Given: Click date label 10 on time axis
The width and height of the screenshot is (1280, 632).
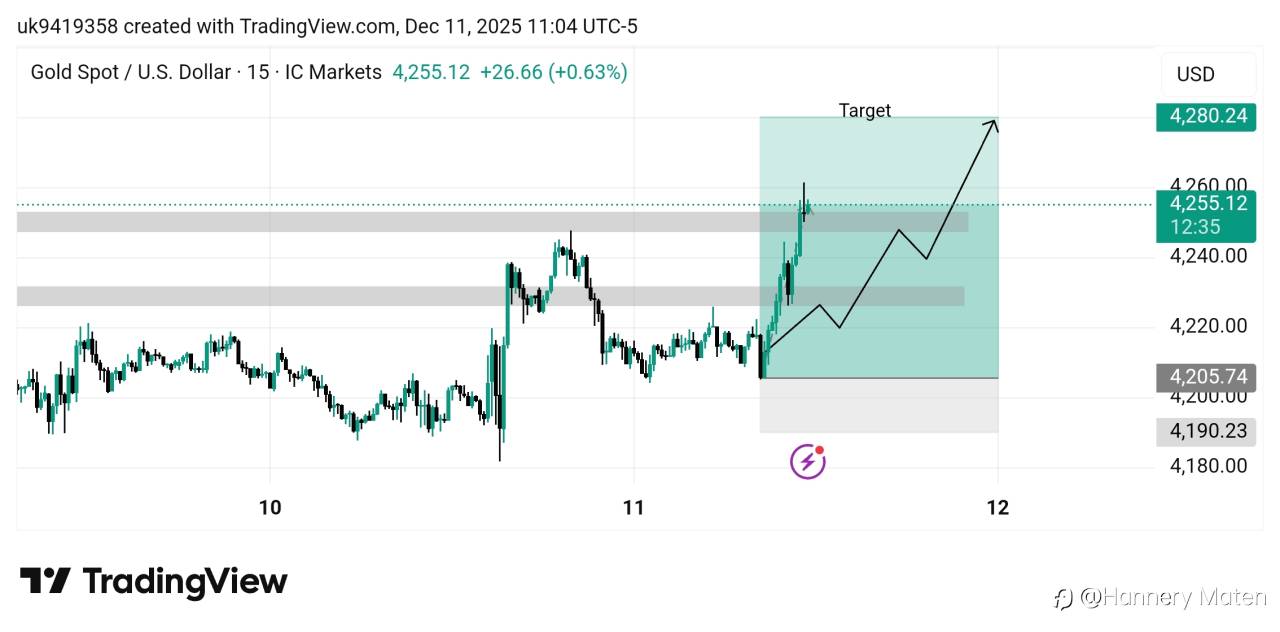Looking at the screenshot, I should 270,507.
